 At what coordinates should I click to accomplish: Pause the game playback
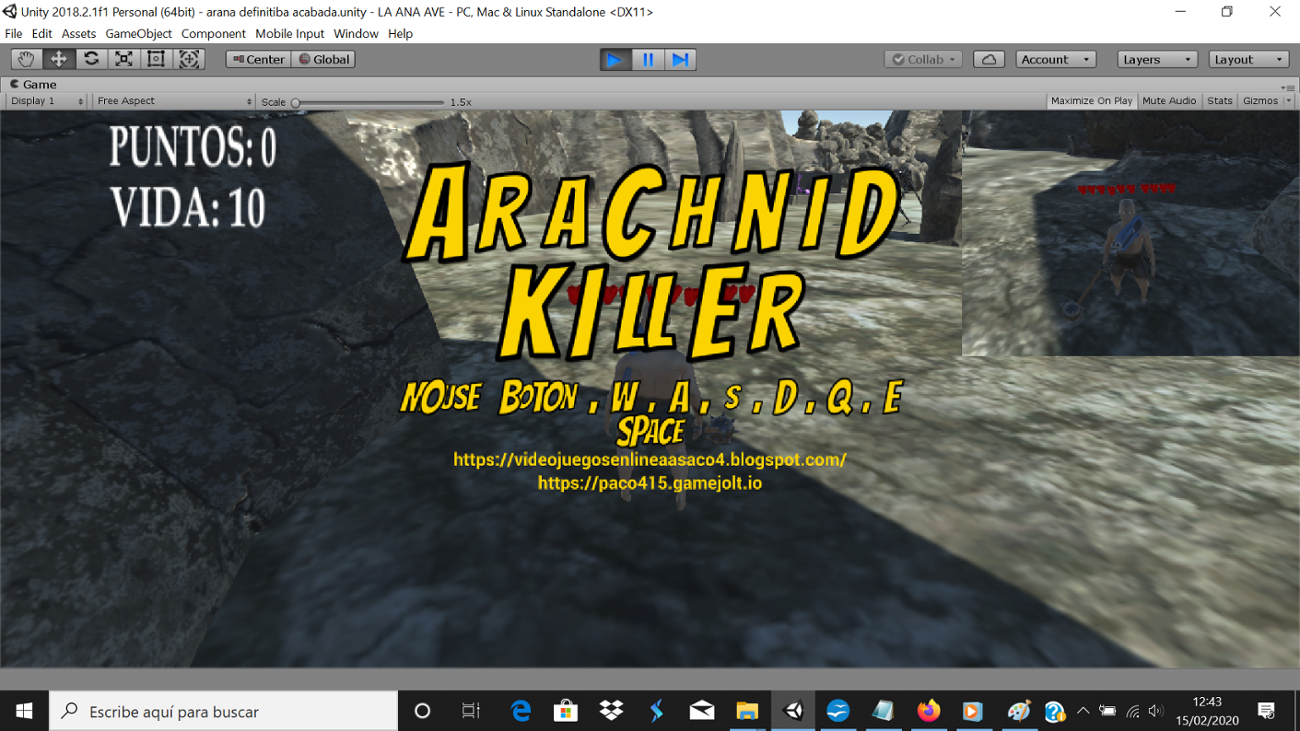tap(647, 59)
